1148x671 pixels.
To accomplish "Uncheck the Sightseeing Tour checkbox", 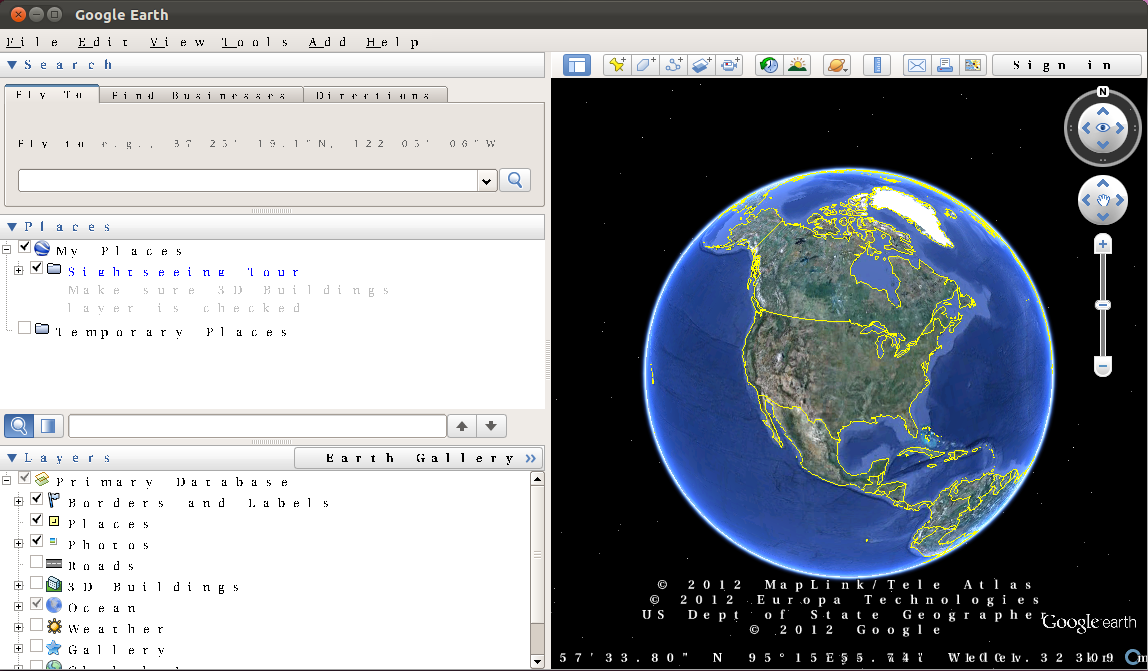I will [37, 268].
